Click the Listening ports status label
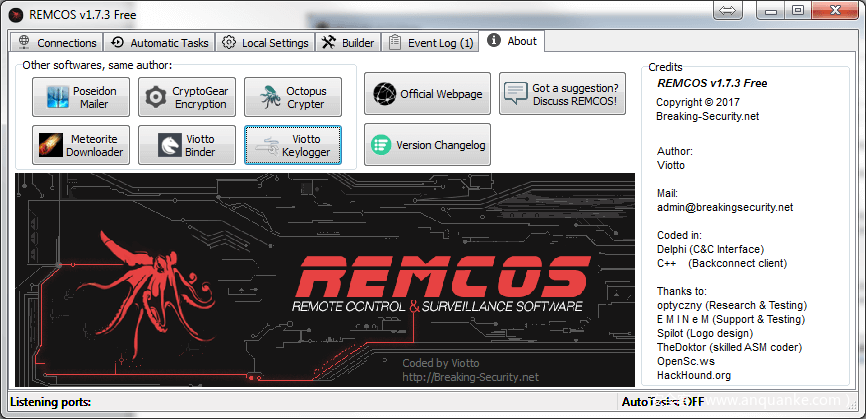 50,401
